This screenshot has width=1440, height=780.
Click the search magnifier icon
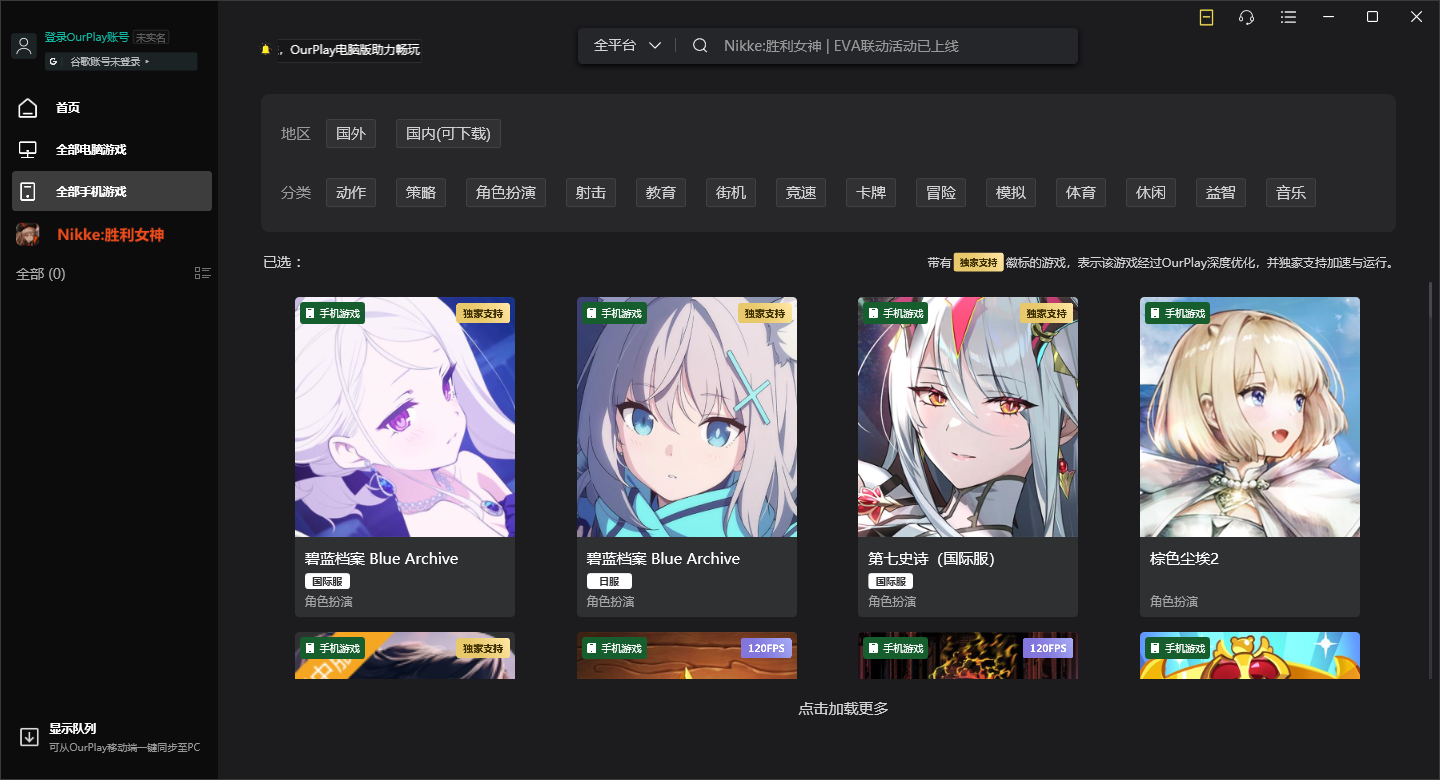699,45
